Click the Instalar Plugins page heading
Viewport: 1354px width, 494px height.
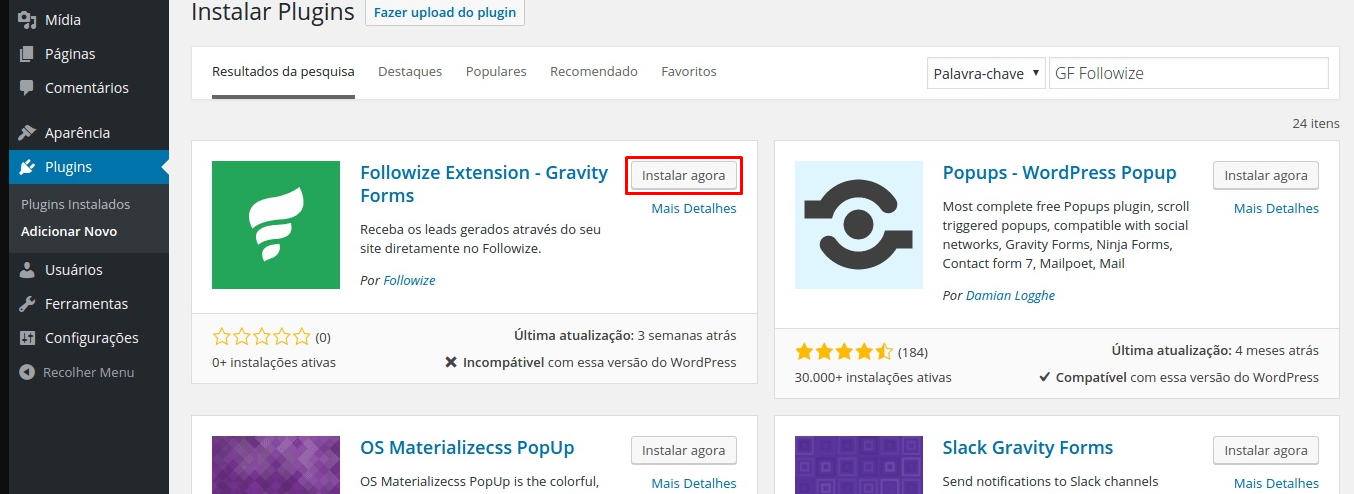(273, 12)
